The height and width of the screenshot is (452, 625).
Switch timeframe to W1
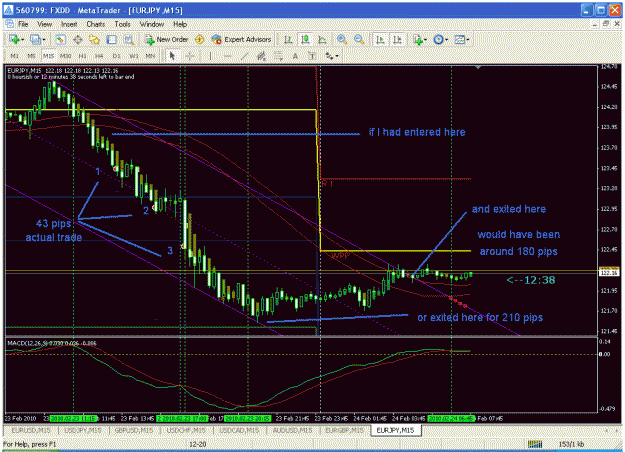134,56
